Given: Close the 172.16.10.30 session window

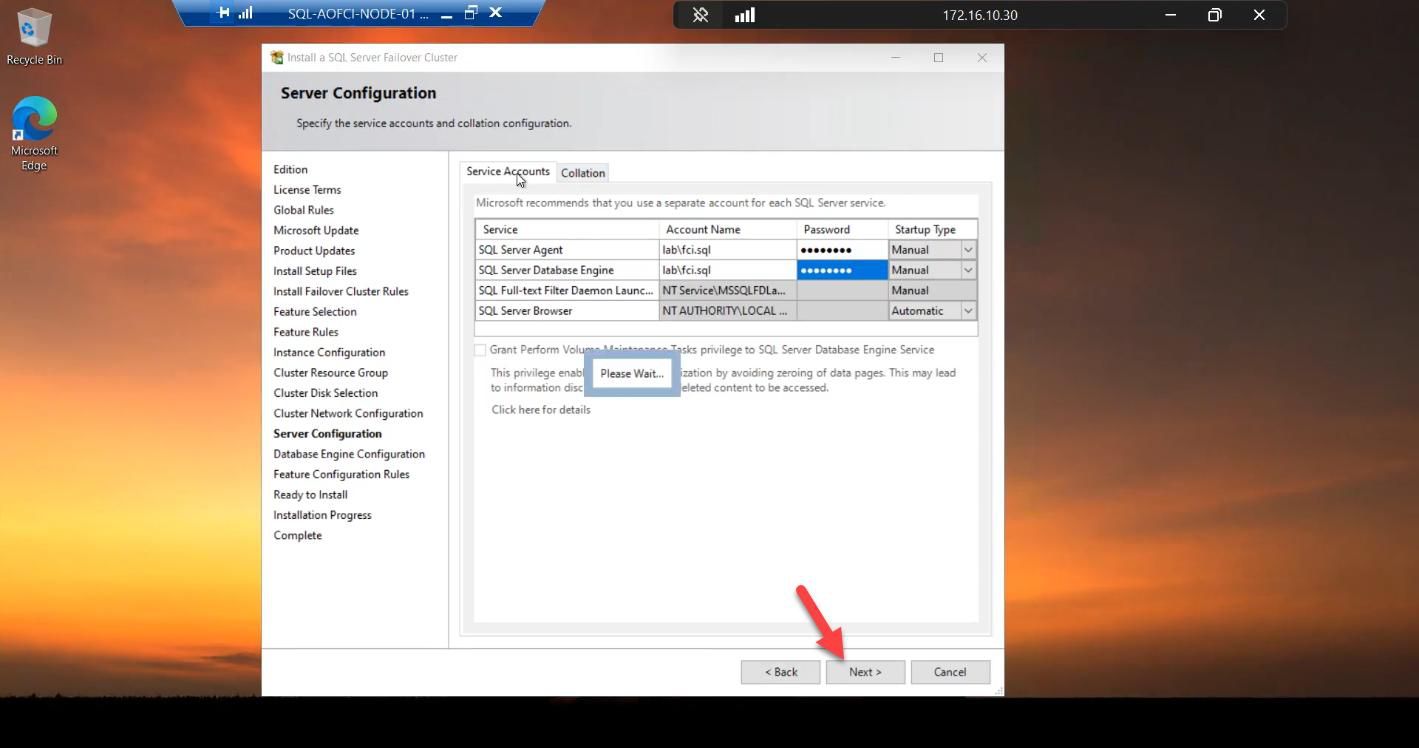Looking at the screenshot, I should pyautogui.click(x=1259, y=15).
